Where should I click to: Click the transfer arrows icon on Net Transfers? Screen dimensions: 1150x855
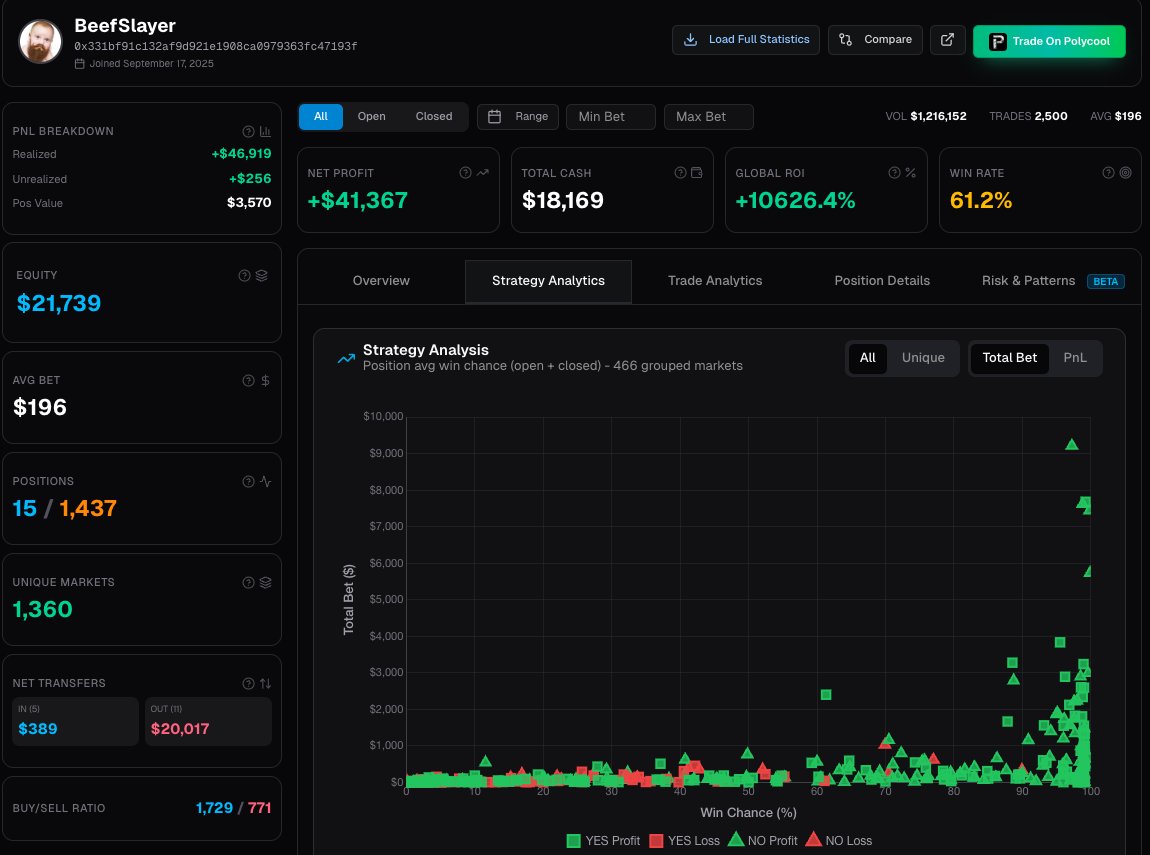point(264,683)
